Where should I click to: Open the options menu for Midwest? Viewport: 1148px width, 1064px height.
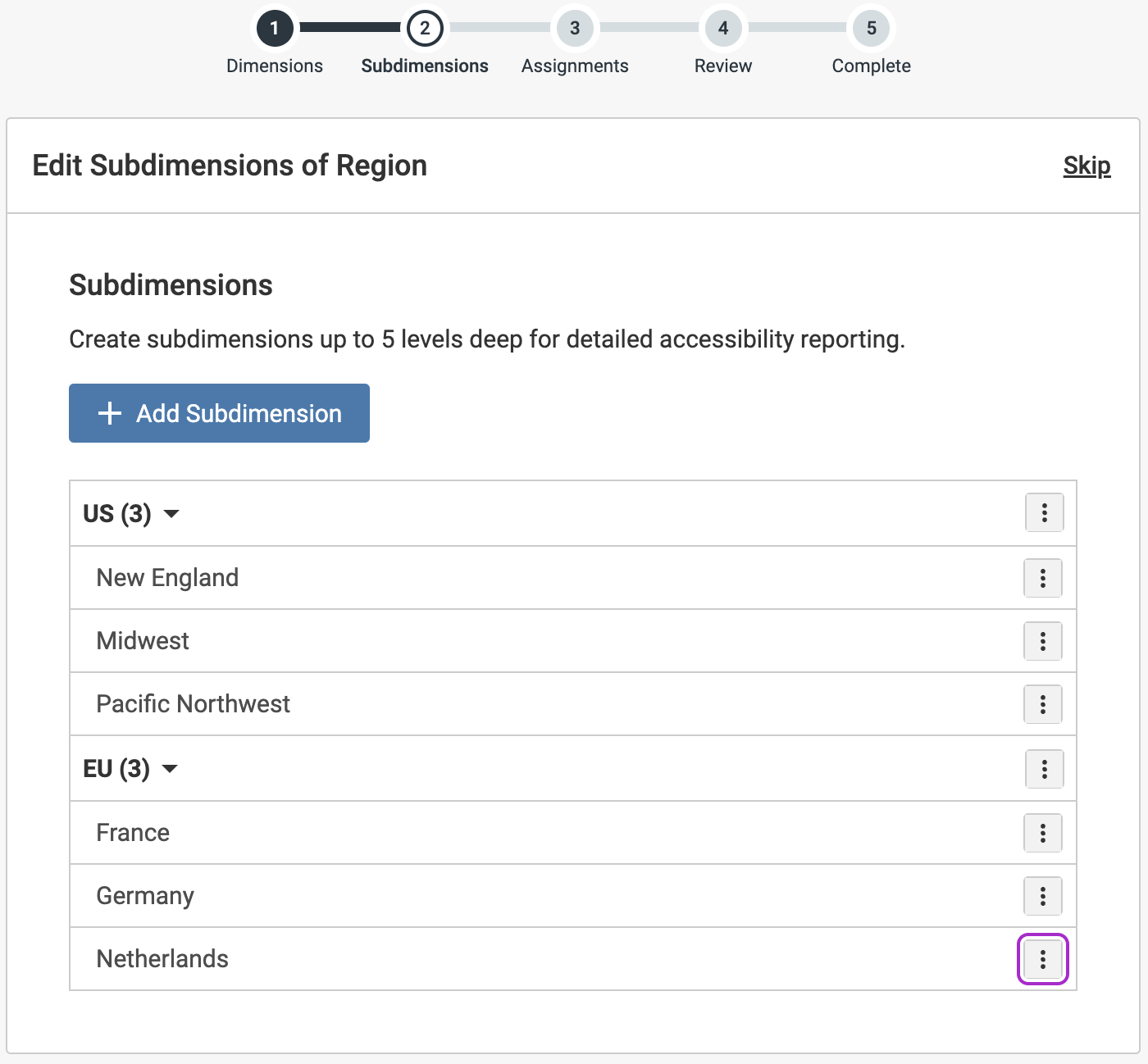(x=1042, y=641)
